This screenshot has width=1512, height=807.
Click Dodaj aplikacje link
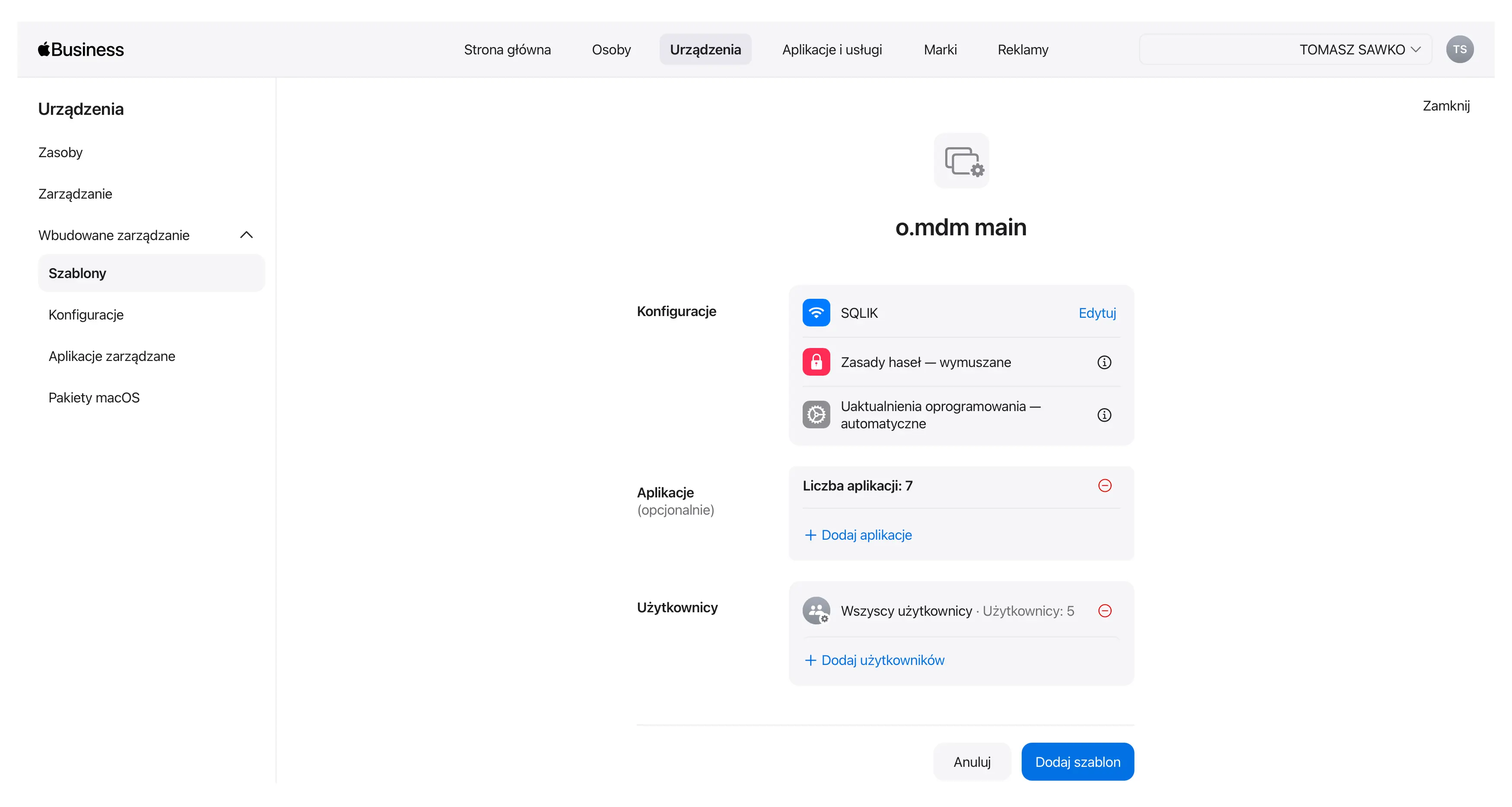click(x=858, y=535)
